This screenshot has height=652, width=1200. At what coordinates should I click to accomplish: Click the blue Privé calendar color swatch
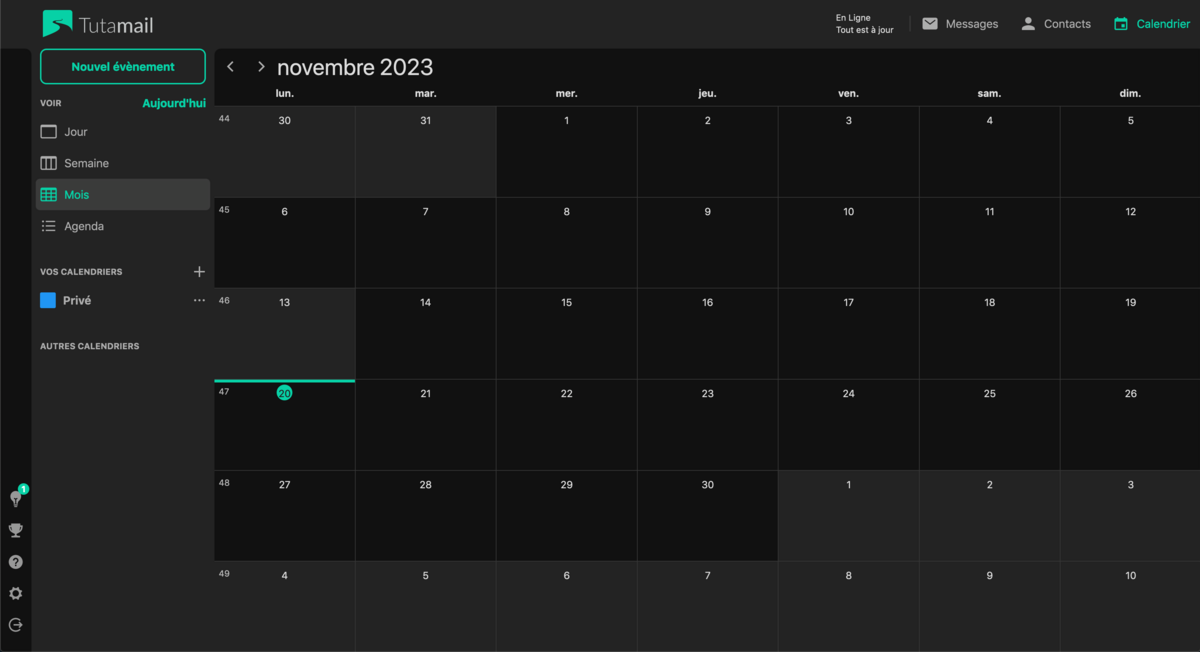coord(46,300)
